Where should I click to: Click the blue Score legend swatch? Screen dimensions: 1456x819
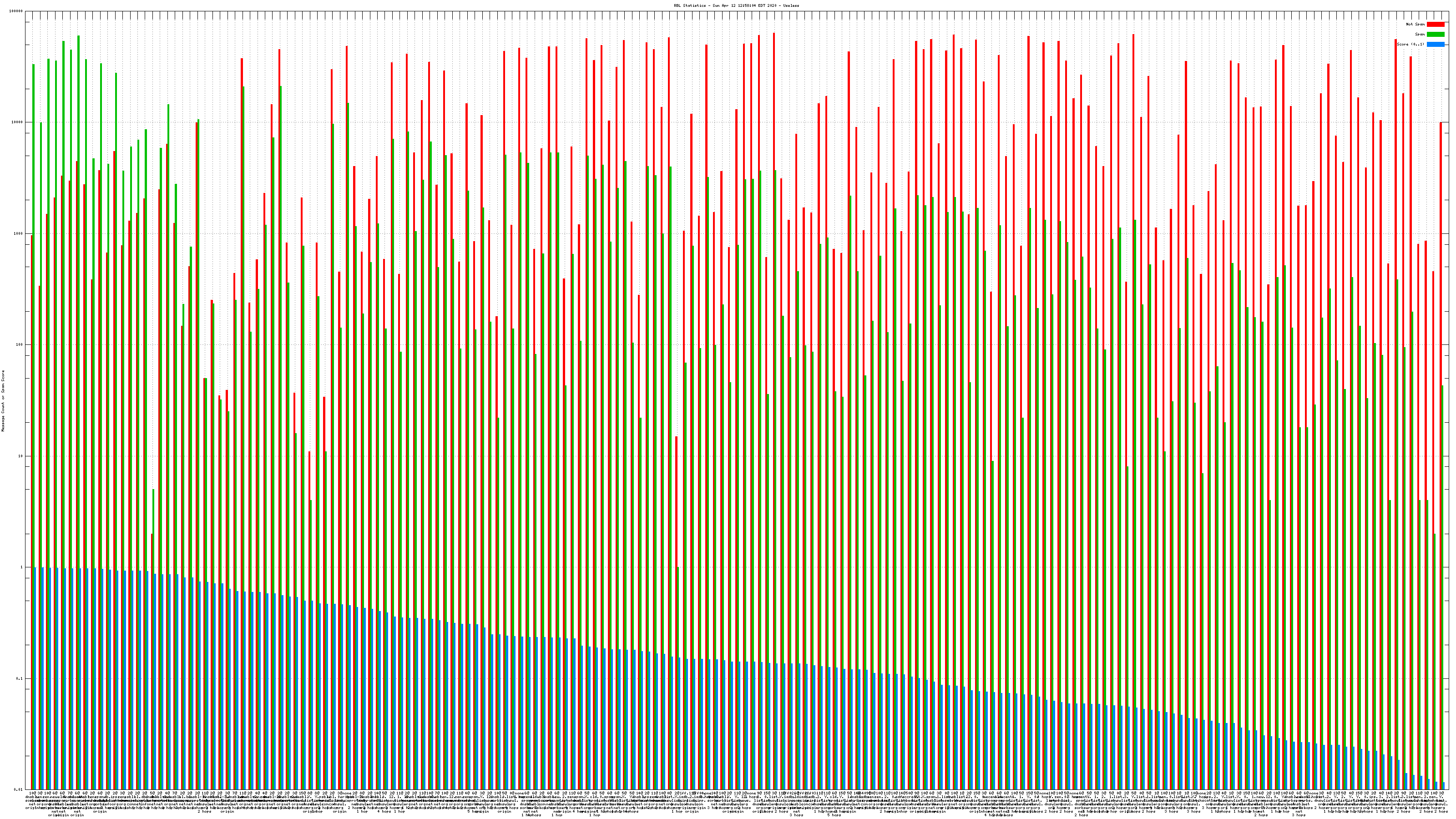[1436, 44]
